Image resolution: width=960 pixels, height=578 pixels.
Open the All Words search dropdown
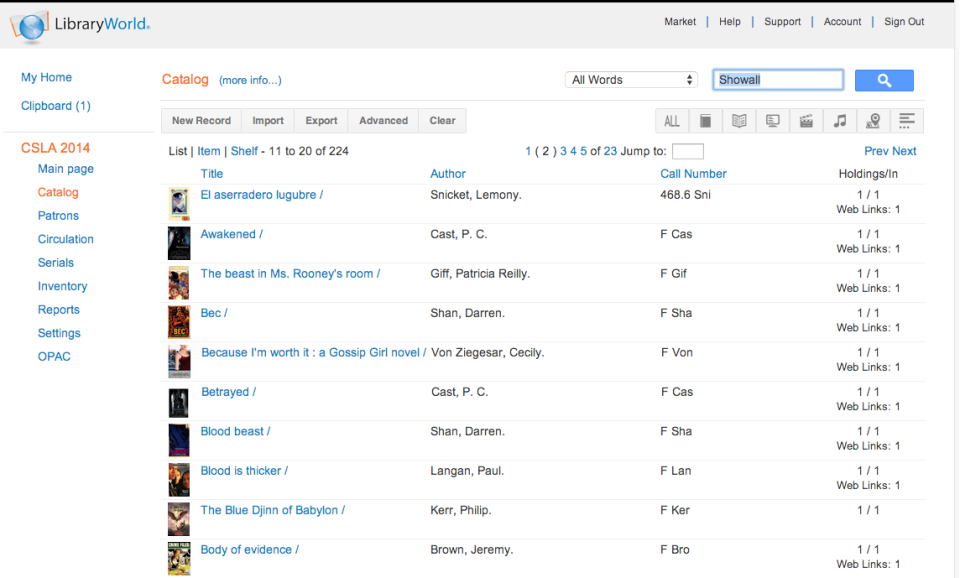coord(631,79)
